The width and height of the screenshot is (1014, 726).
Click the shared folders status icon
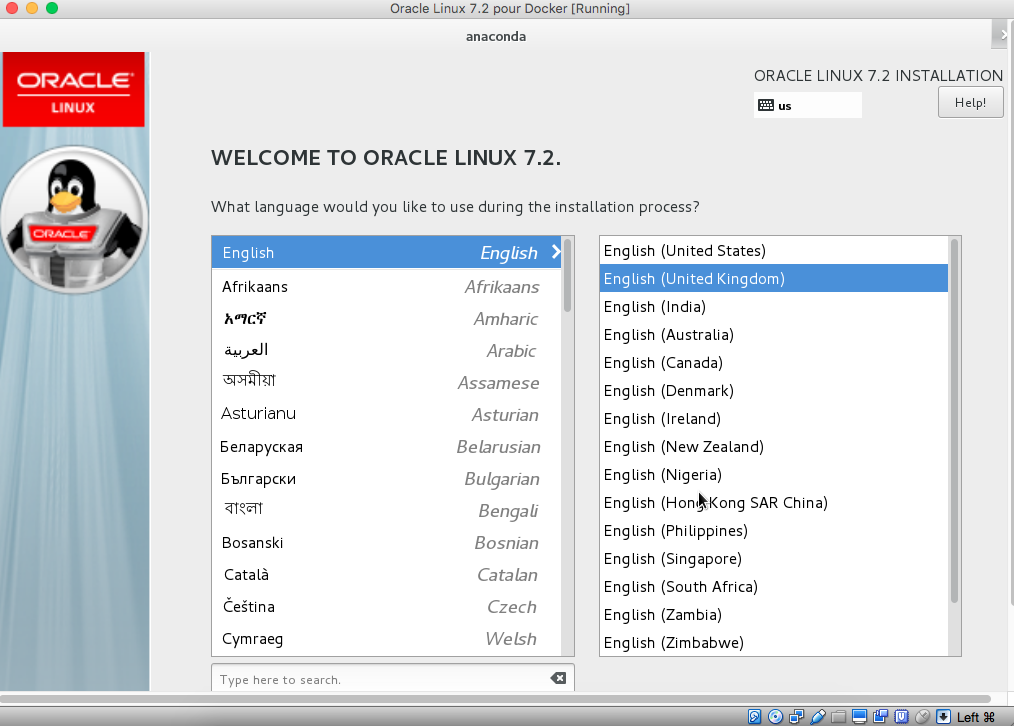pos(838,716)
